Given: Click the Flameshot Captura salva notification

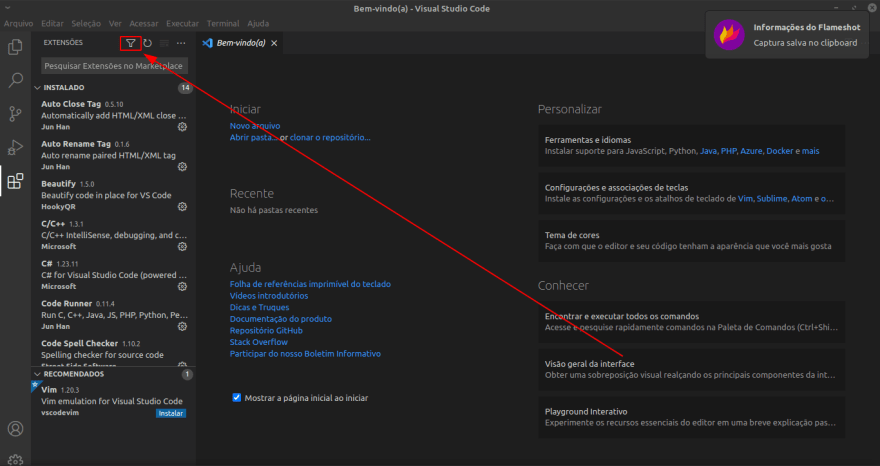Looking at the screenshot, I should (x=787, y=35).
